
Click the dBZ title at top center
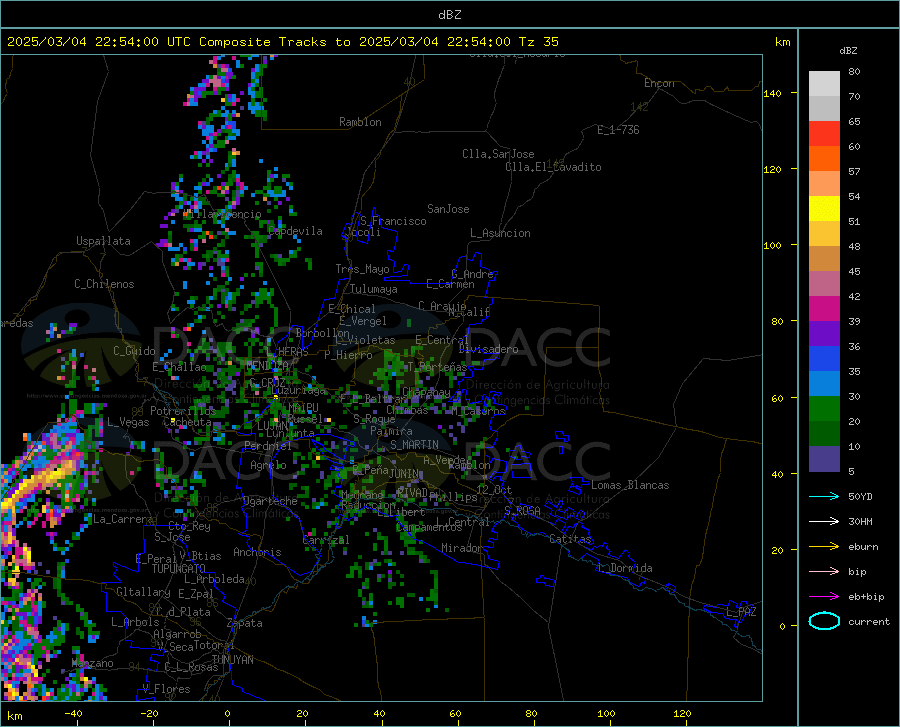point(449,15)
